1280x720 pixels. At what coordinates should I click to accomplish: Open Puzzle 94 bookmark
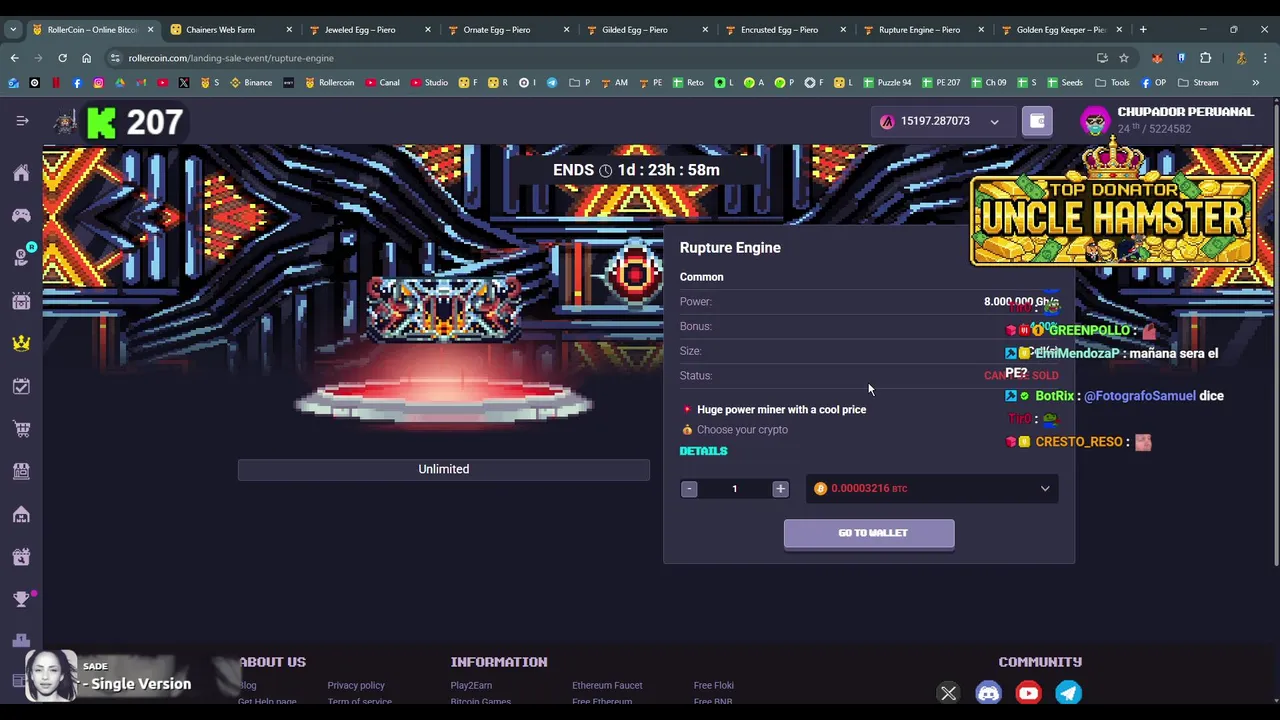pyautogui.click(x=886, y=82)
